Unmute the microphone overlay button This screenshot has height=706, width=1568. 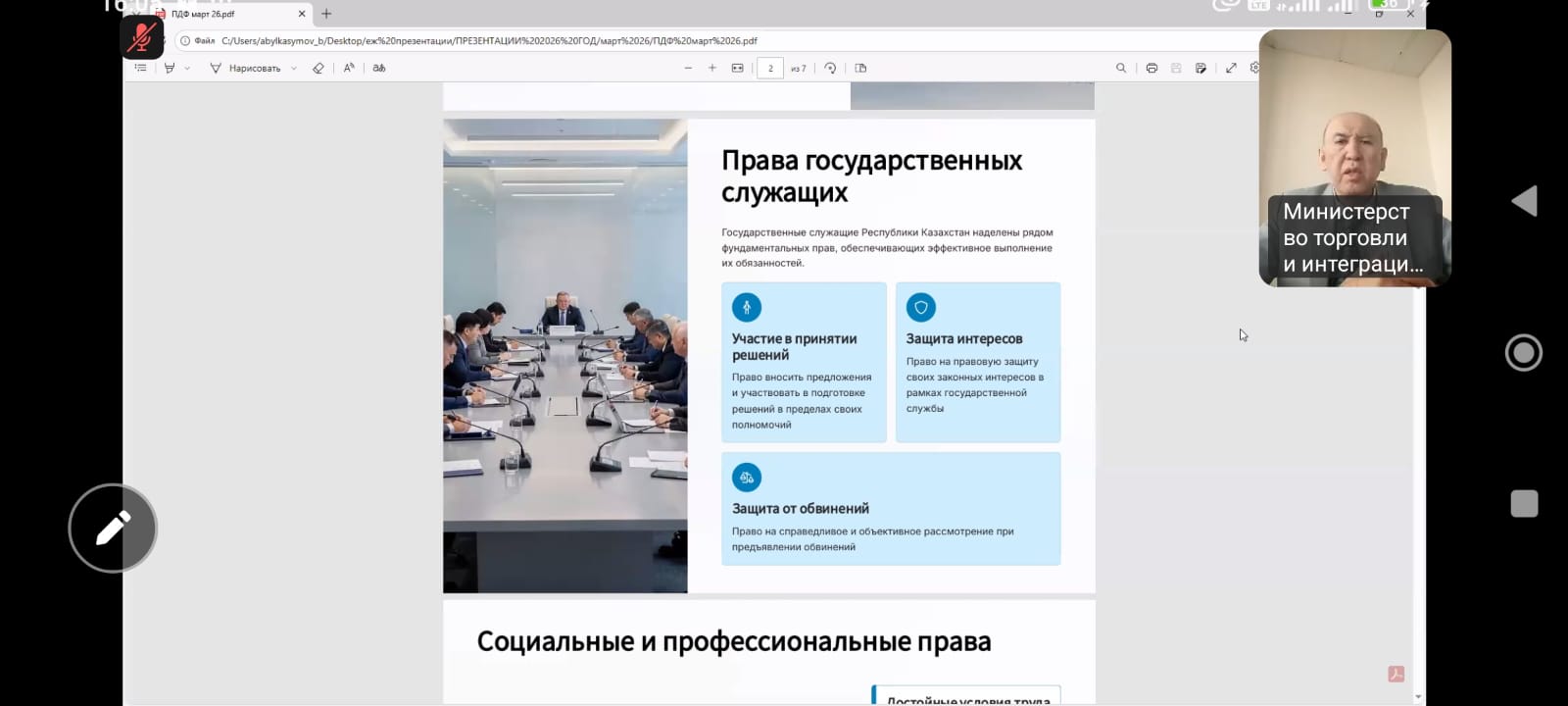142,37
